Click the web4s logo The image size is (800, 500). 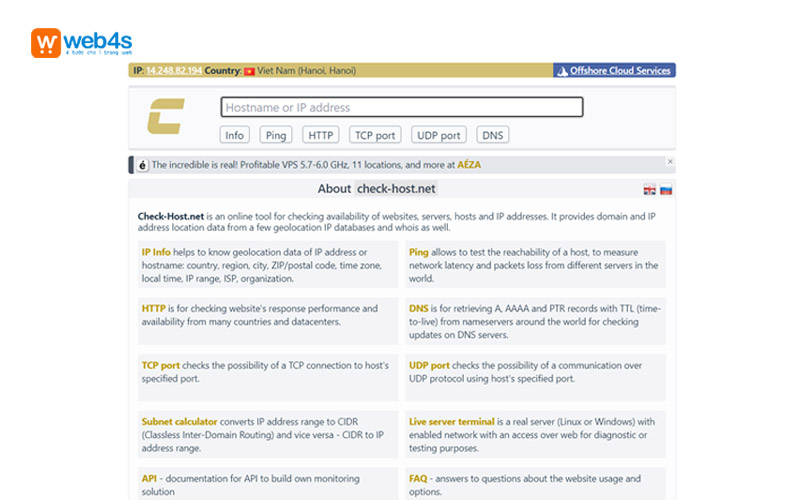[82, 42]
